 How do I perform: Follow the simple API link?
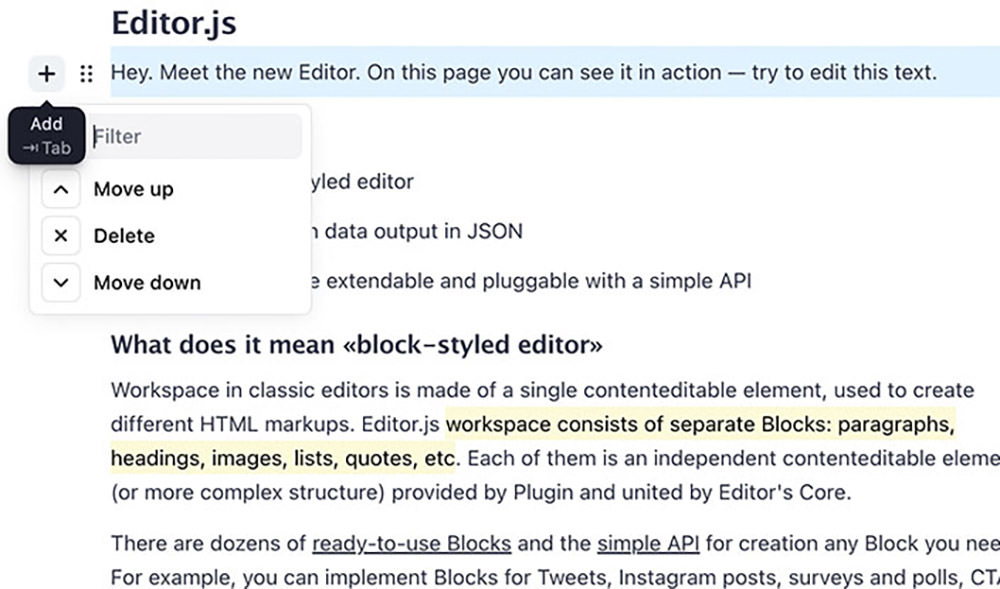648,544
